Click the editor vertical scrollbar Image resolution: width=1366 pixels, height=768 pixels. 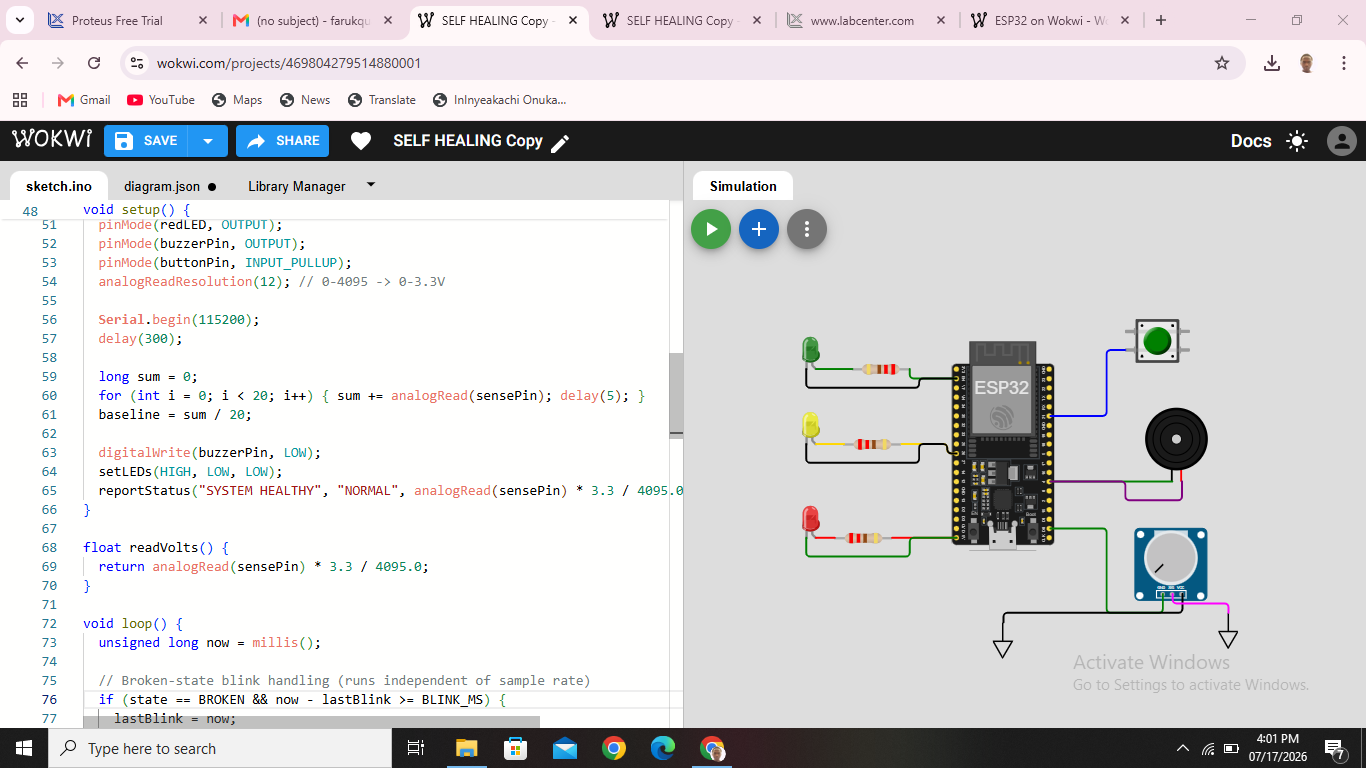click(676, 395)
